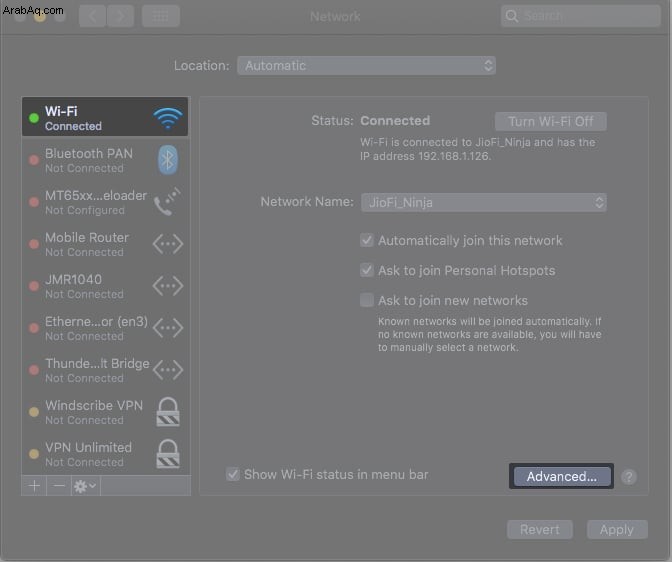Screen dimensions: 672x562
Task: Click the Revert button
Action: 540,529
